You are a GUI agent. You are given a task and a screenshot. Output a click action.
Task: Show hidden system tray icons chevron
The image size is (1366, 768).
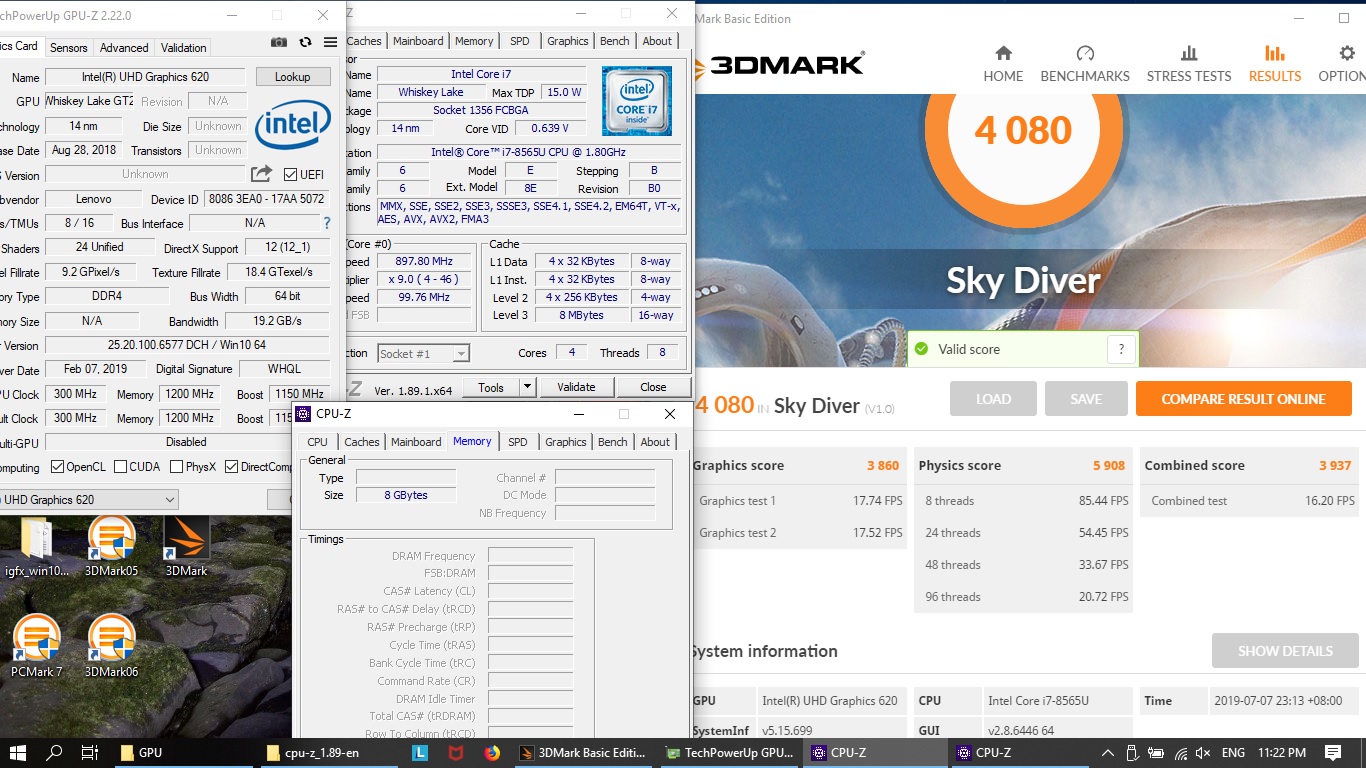[x=1108, y=753]
